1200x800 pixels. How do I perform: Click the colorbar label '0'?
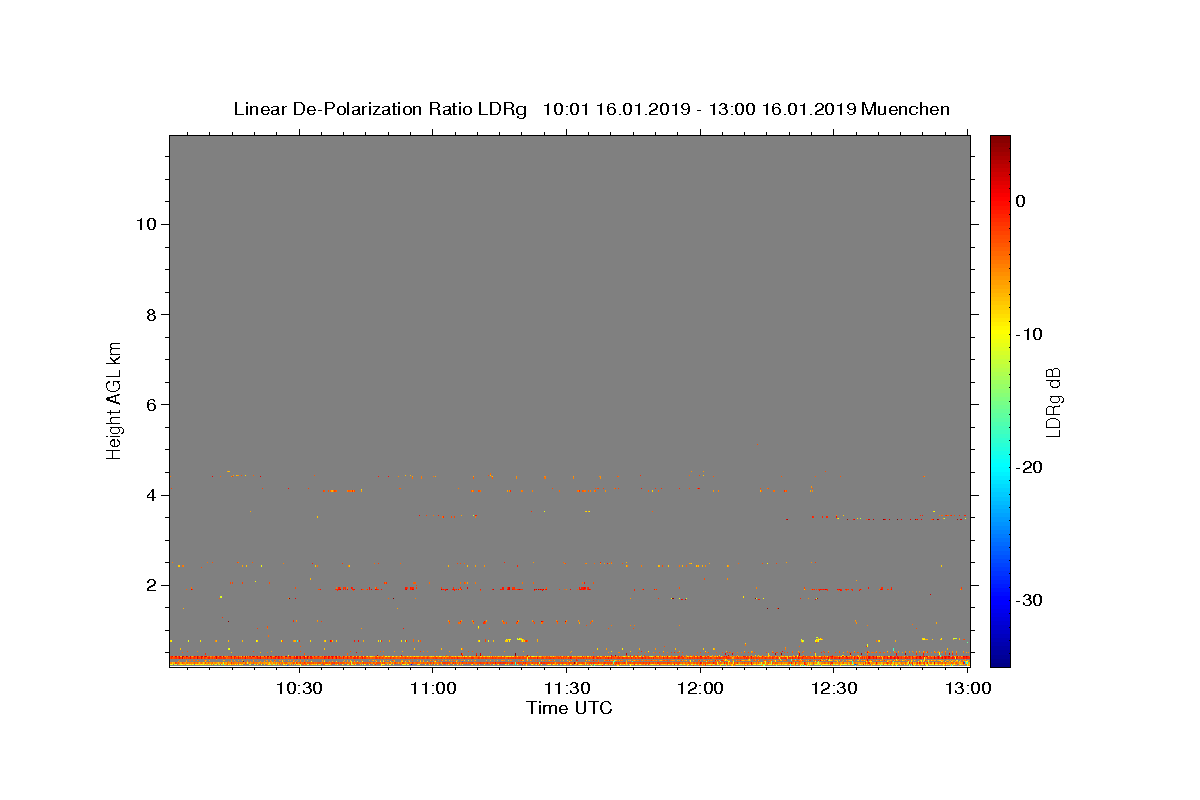click(x=1021, y=201)
